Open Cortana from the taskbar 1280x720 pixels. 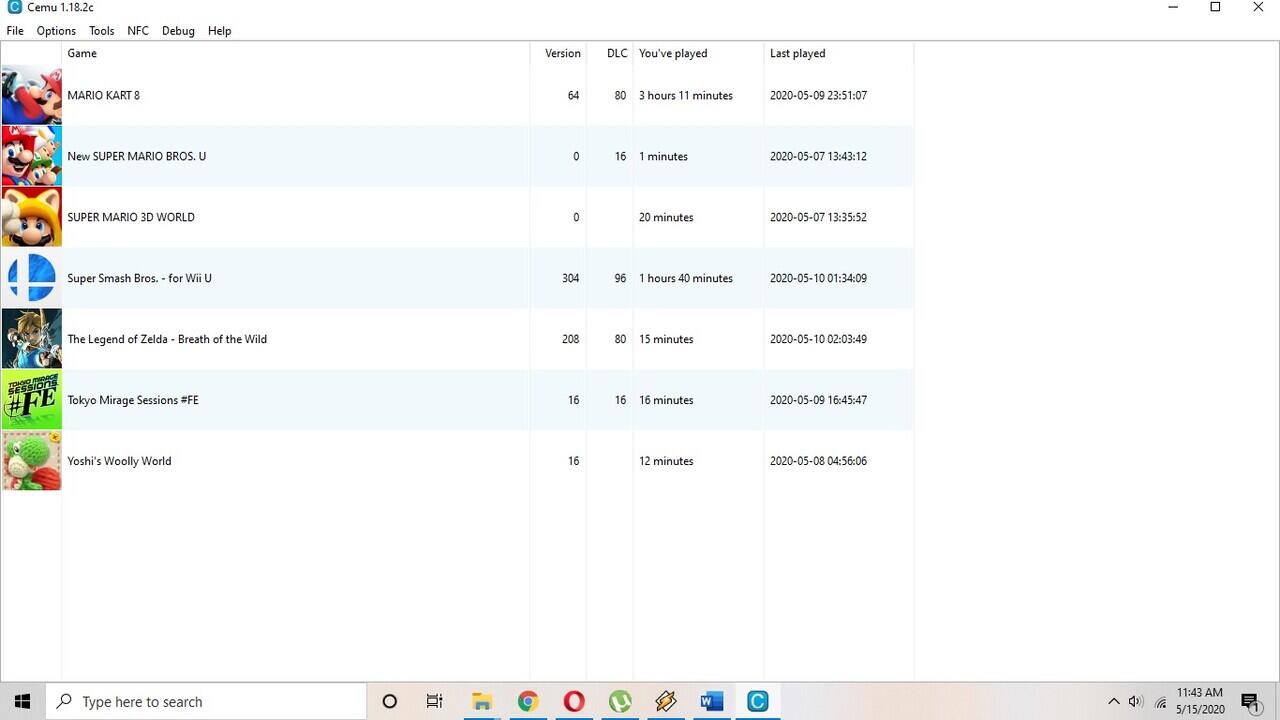389,701
